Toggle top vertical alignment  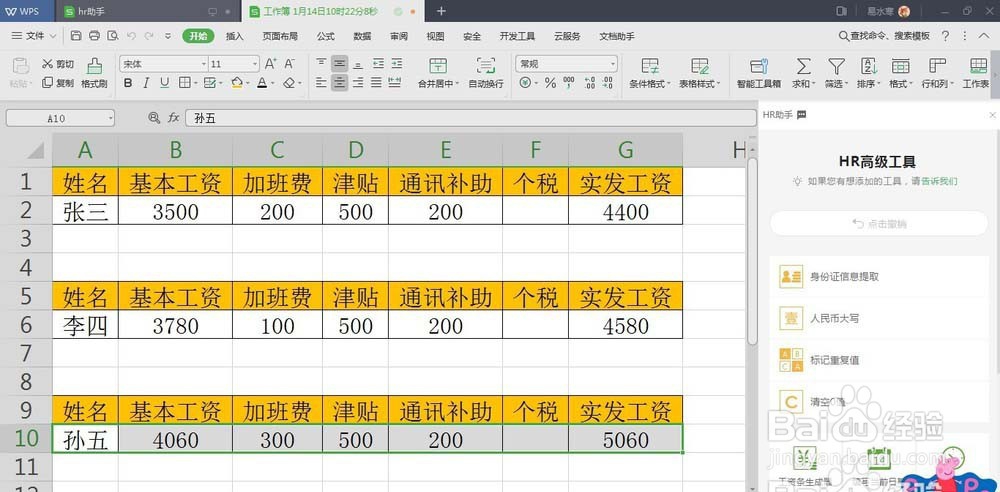coord(321,63)
